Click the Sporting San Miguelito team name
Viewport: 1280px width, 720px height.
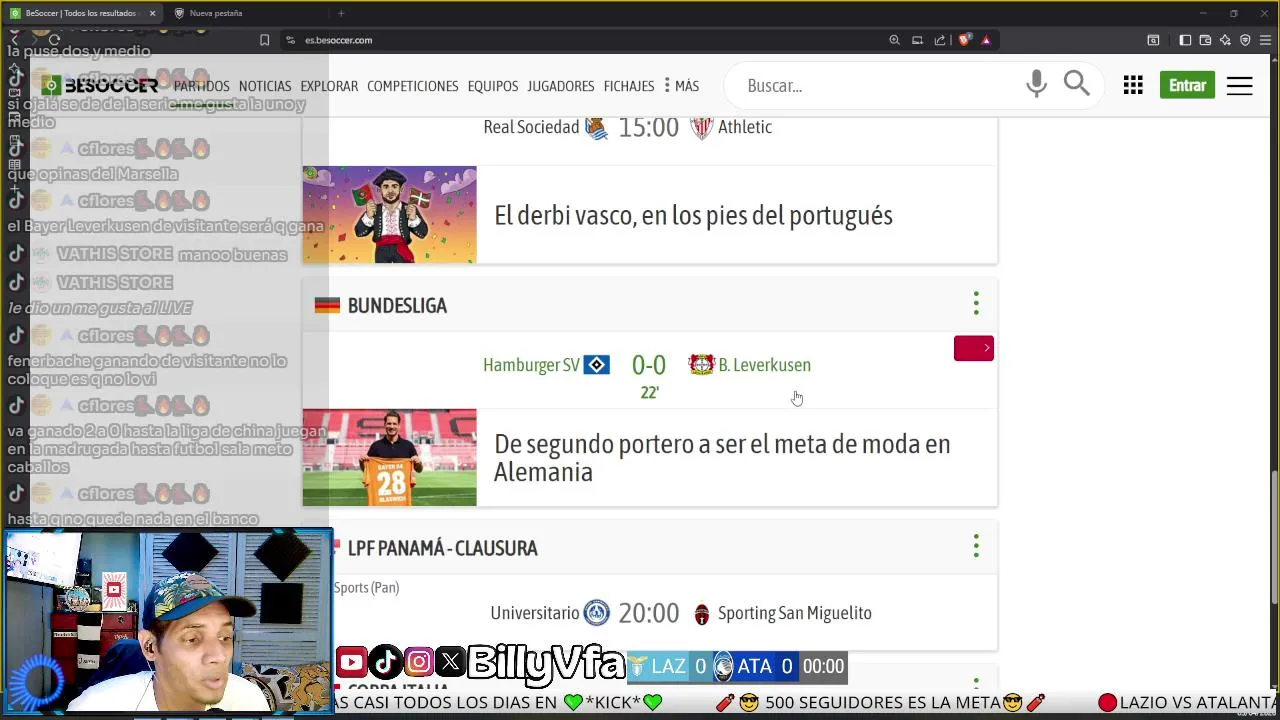pyautogui.click(x=794, y=613)
